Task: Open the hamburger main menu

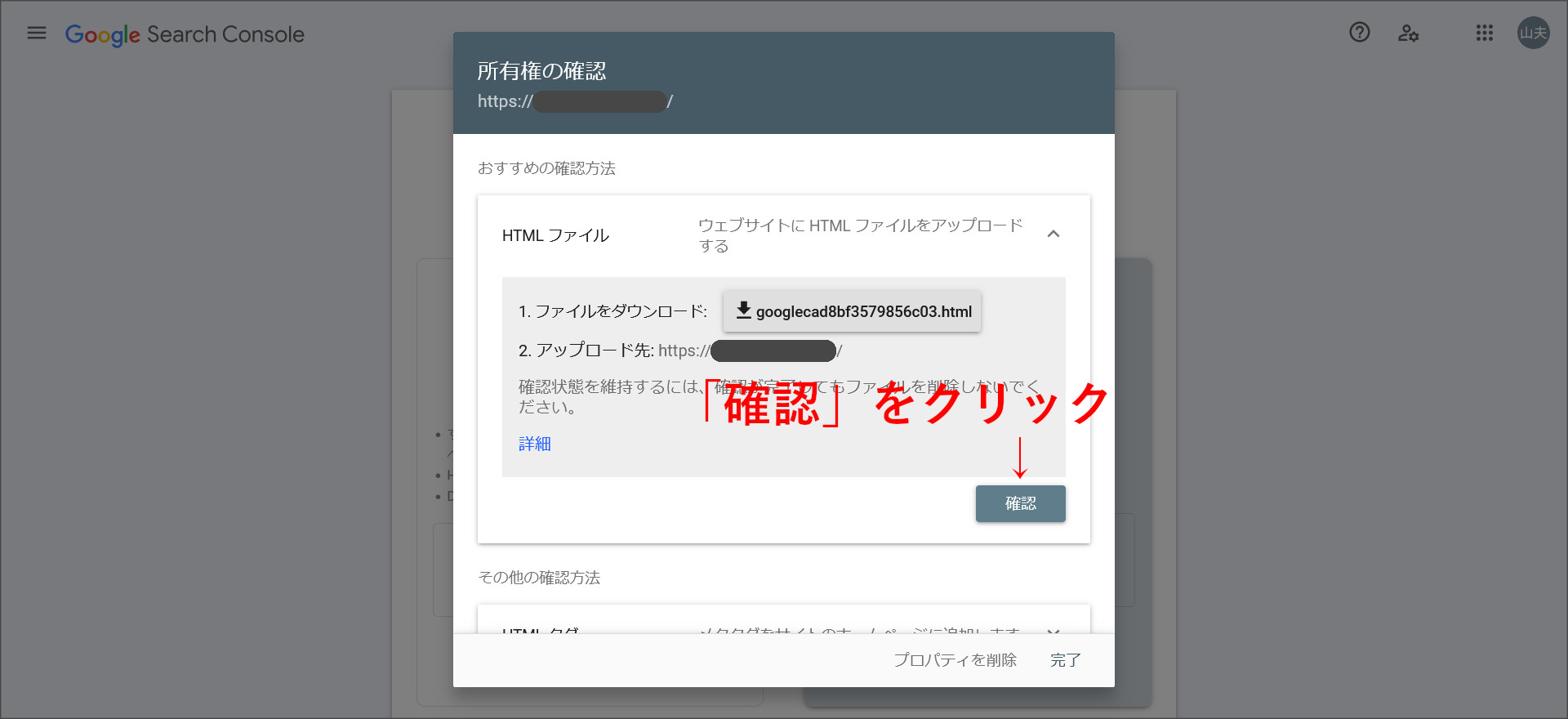Action: pyautogui.click(x=37, y=33)
